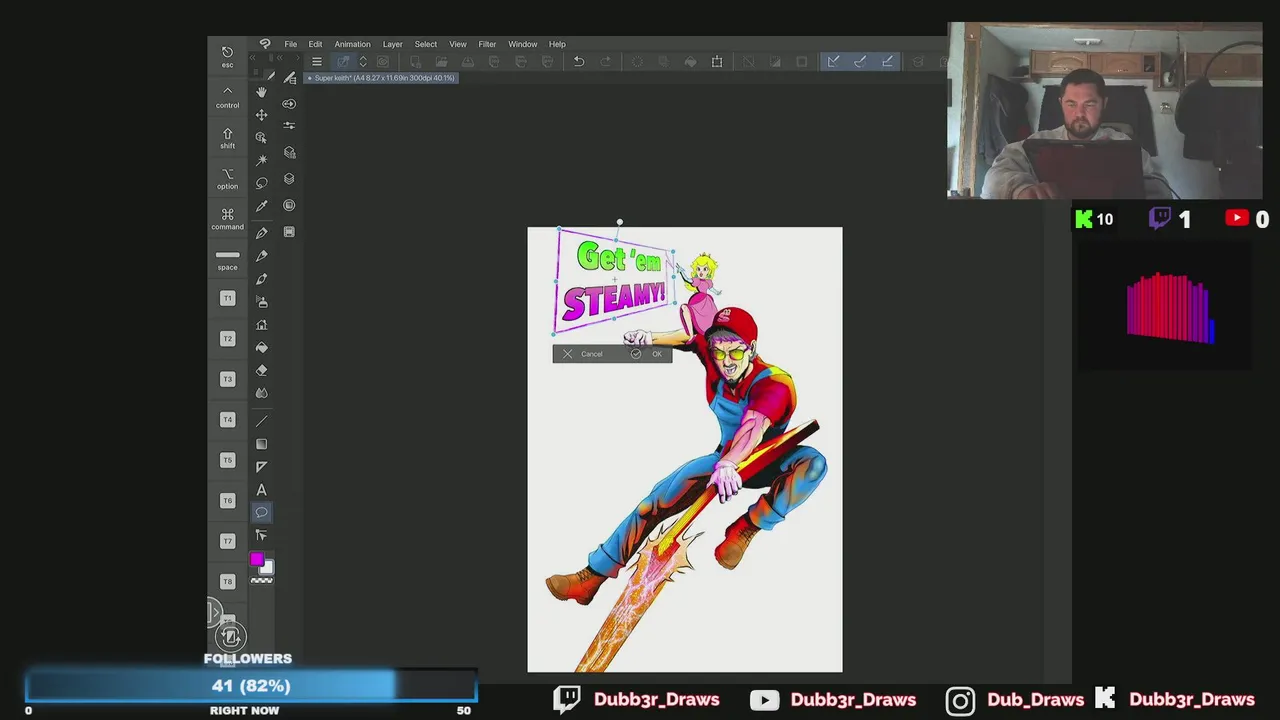
Task: Select the Move layer tool
Action: tap(261, 115)
